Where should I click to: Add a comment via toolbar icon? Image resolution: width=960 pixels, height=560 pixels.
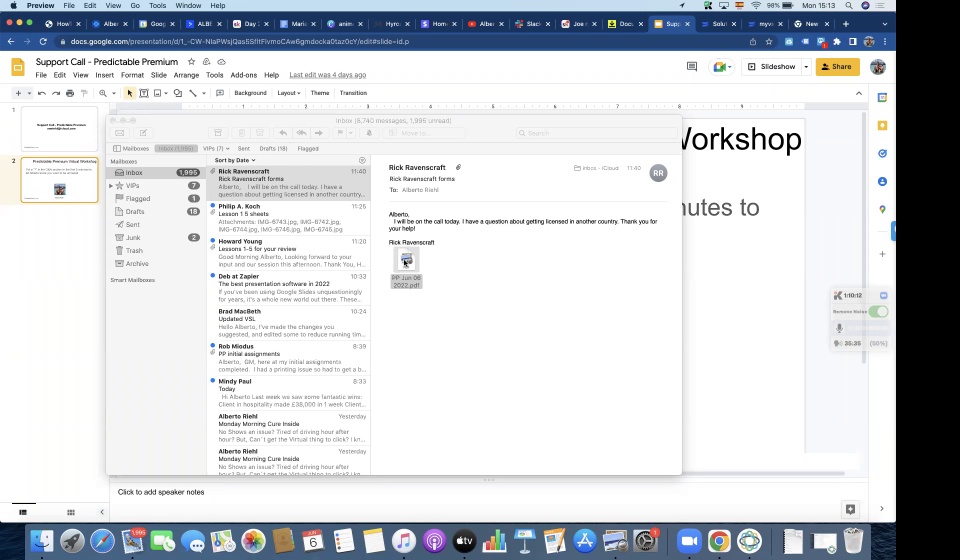tap(220, 93)
